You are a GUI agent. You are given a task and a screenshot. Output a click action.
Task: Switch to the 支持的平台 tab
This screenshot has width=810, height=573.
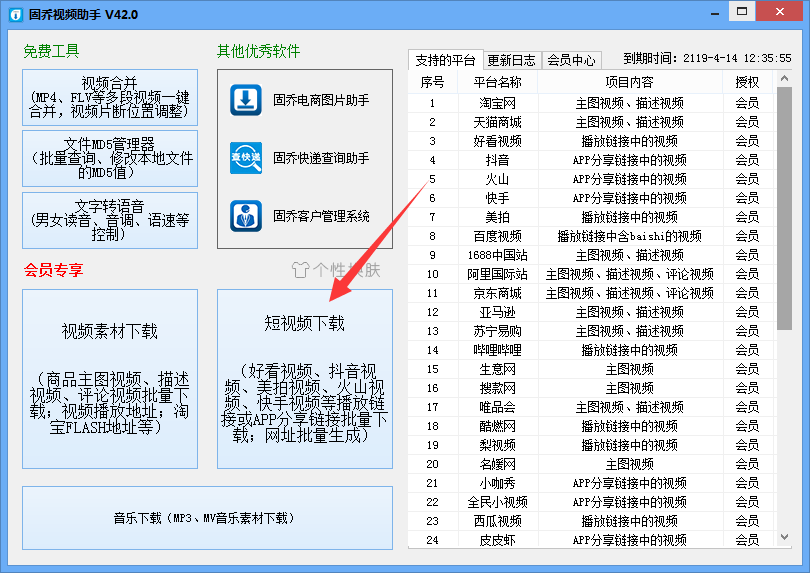[x=445, y=60]
